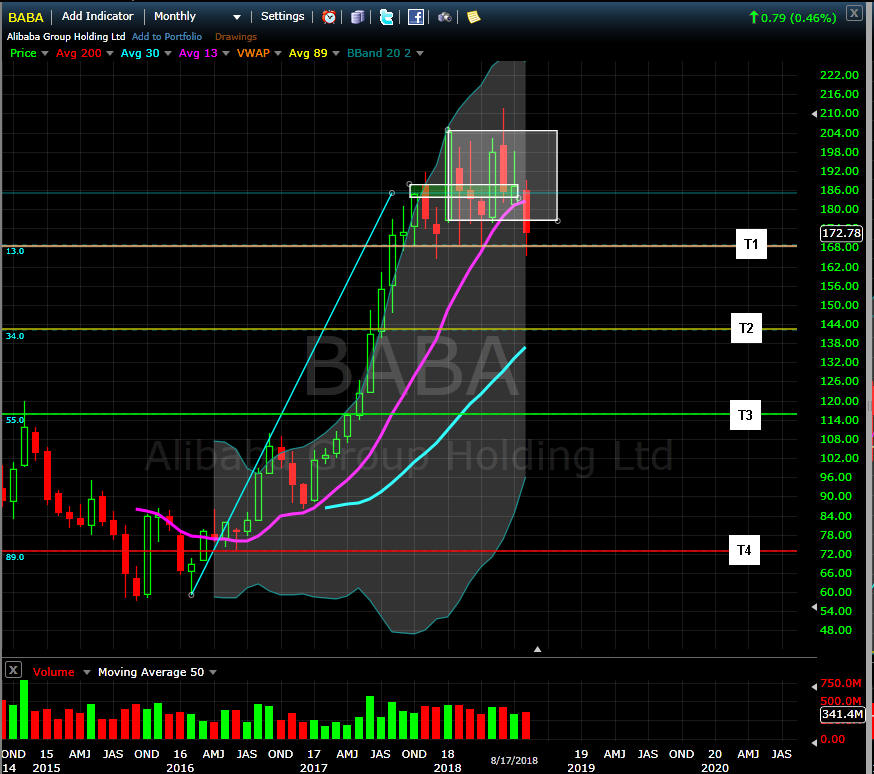Screen dimensions: 874x774
Task: Open the Drawings link
Action: click(236, 37)
